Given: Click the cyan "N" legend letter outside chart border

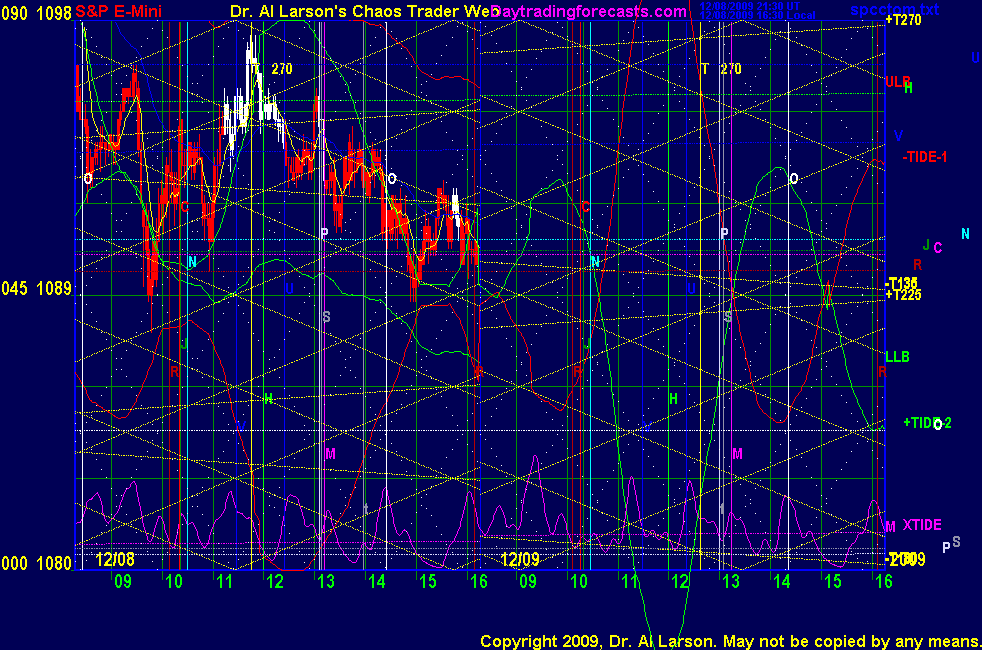Looking at the screenshot, I should [x=965, y=234].
